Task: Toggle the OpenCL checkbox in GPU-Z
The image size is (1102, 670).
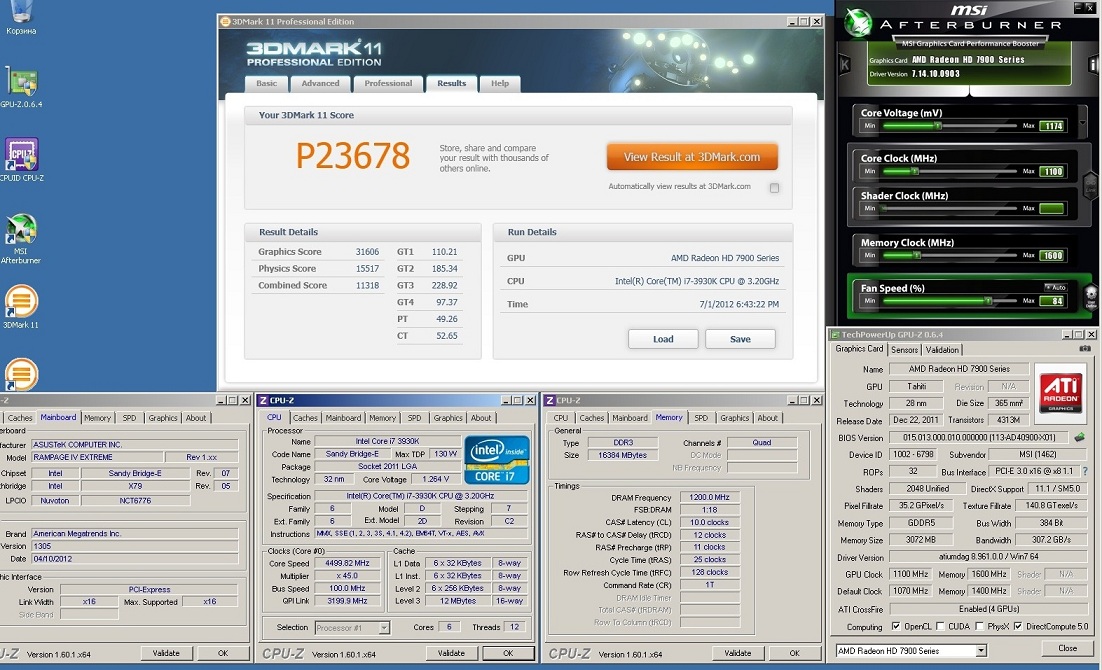Action: pyautogui.click(x=896, y=626)
